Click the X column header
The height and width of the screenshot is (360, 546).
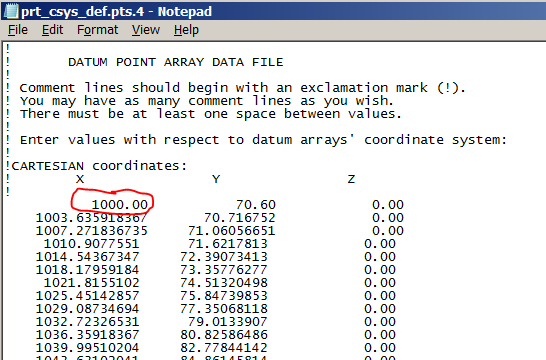pyautogui.click(x=80, y=179)
